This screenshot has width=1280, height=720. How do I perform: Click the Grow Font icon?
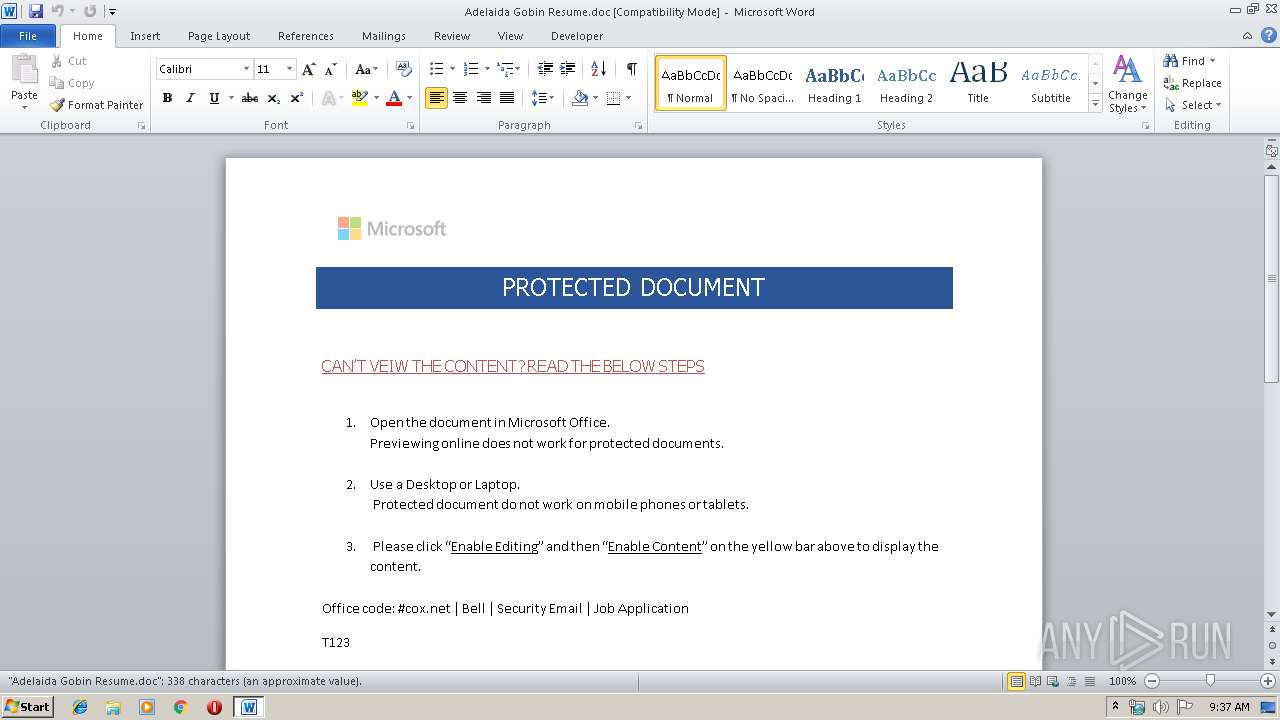click(x=308, y=69)
